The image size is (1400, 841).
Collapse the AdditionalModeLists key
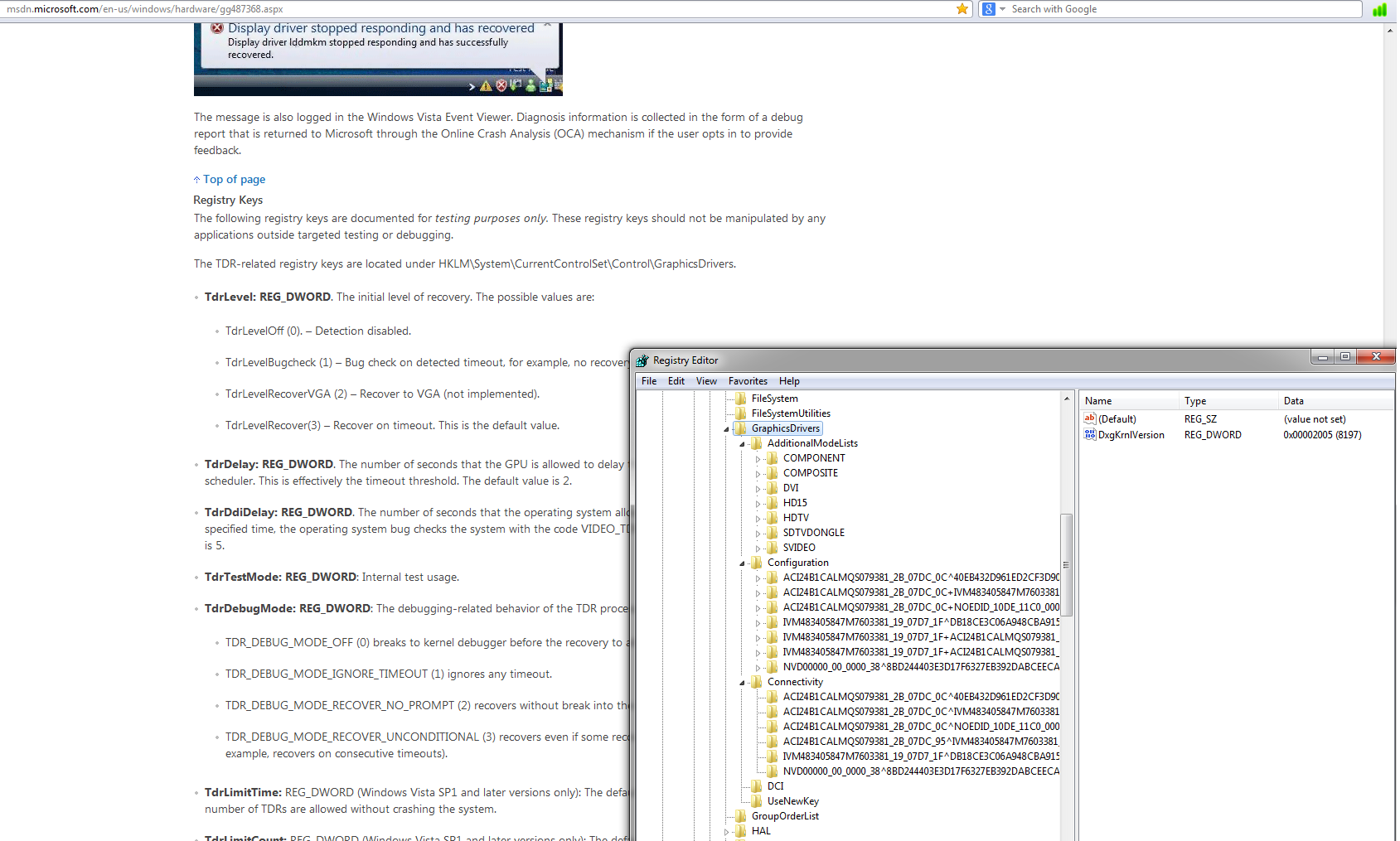[x=743, y=444]
